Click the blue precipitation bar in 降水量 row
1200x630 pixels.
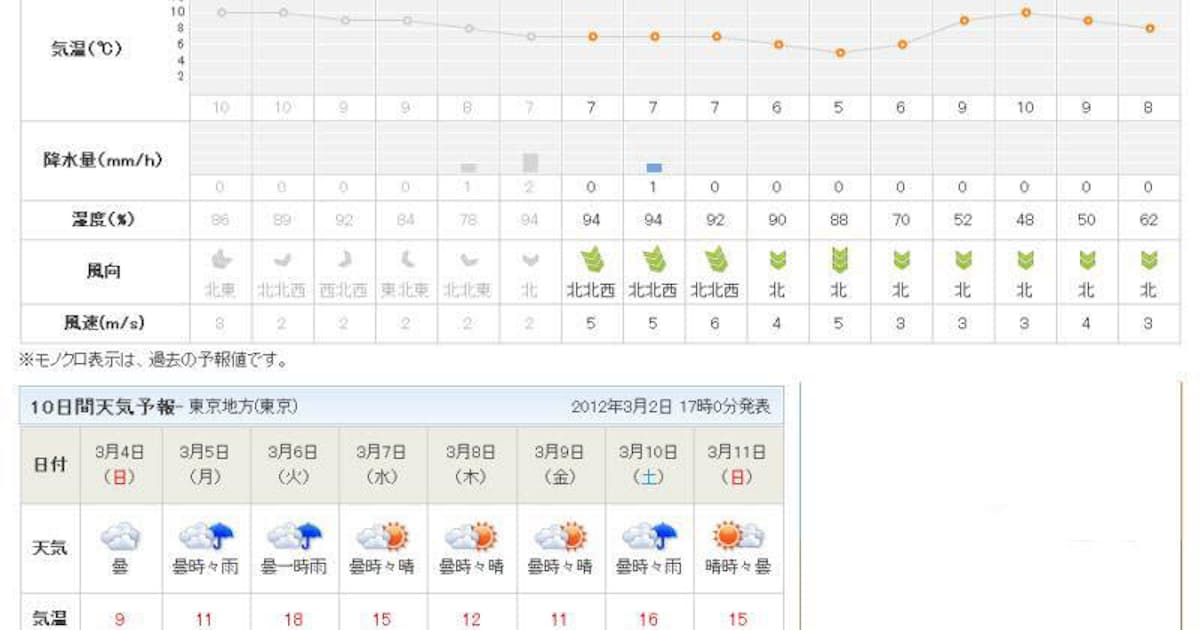pos(654,168)
